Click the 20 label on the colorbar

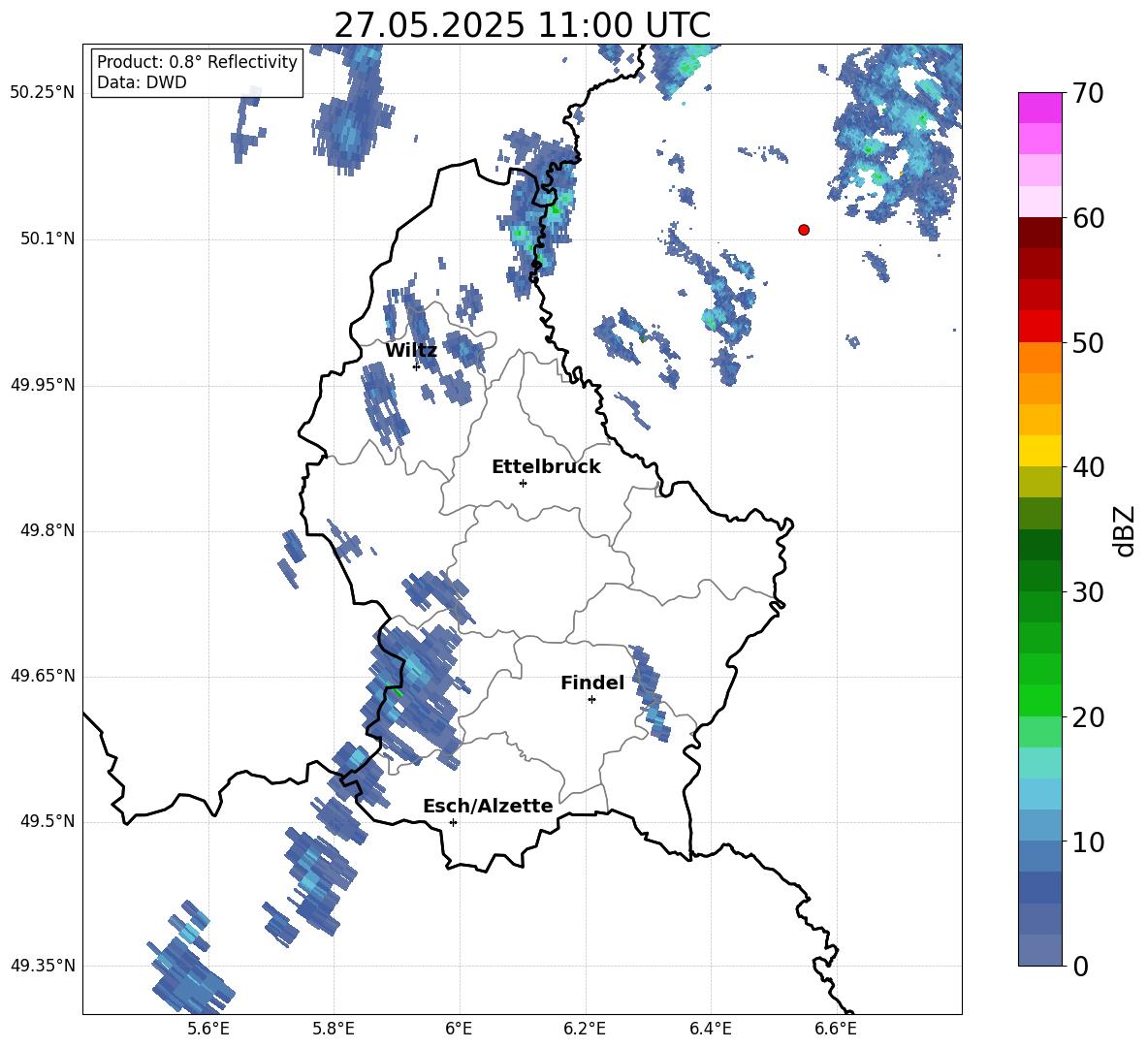tap(1088, 716)
